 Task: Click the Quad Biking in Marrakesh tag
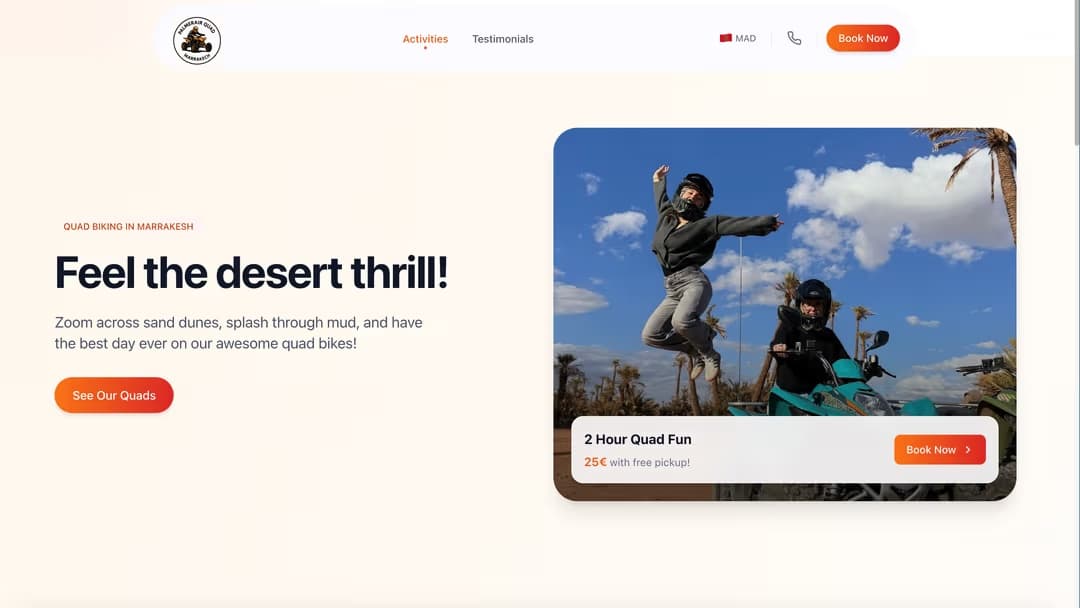pyautogui.click(x=128, y=227)
